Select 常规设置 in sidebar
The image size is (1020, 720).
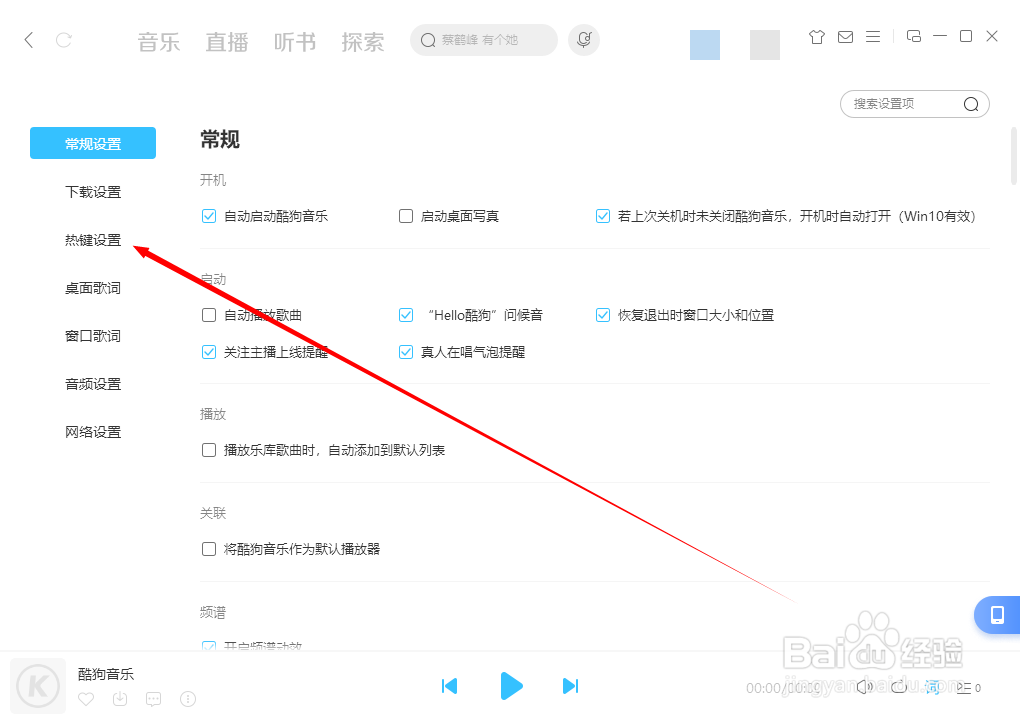tap(93, 143)
